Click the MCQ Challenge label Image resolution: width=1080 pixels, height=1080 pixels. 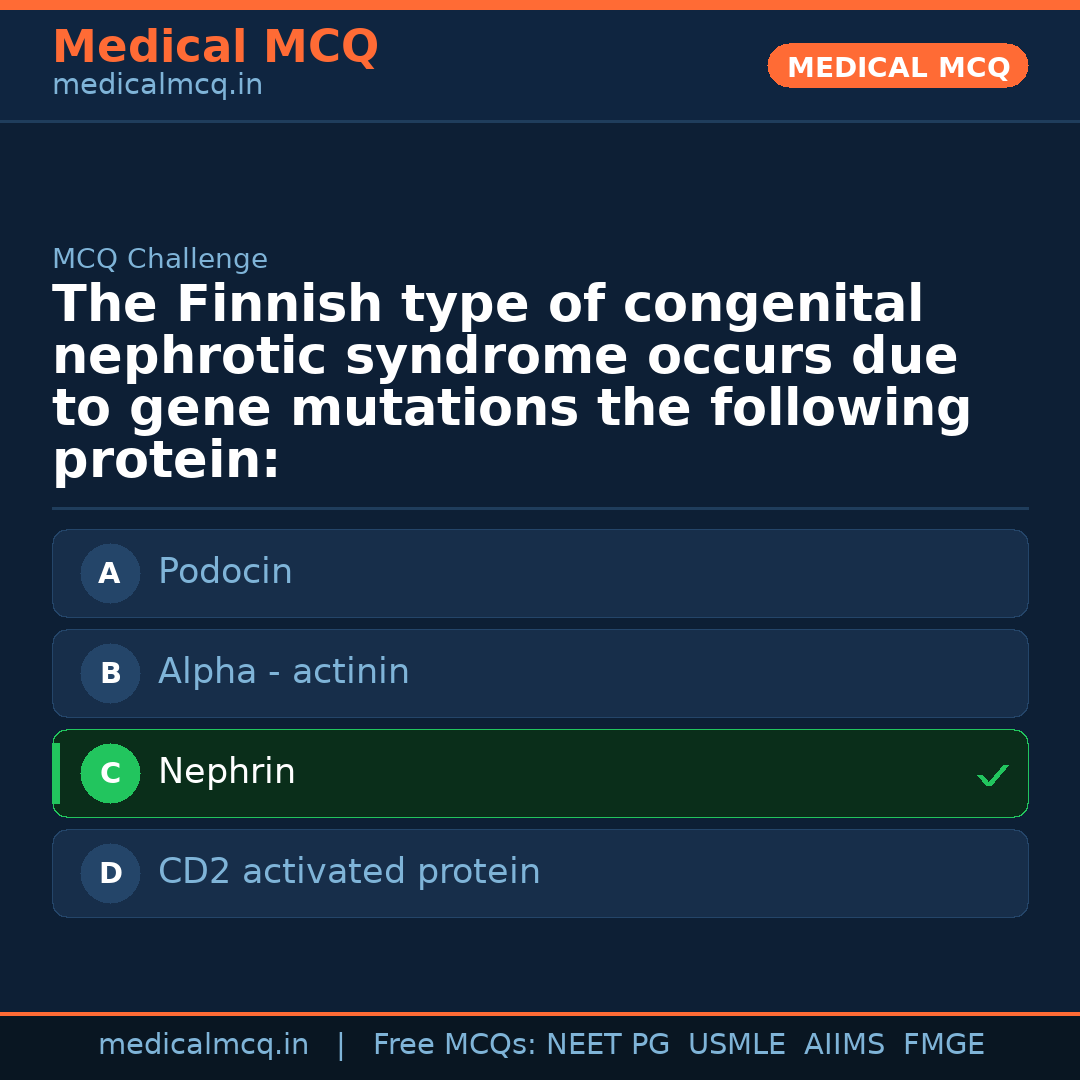(x=160, y=259)
